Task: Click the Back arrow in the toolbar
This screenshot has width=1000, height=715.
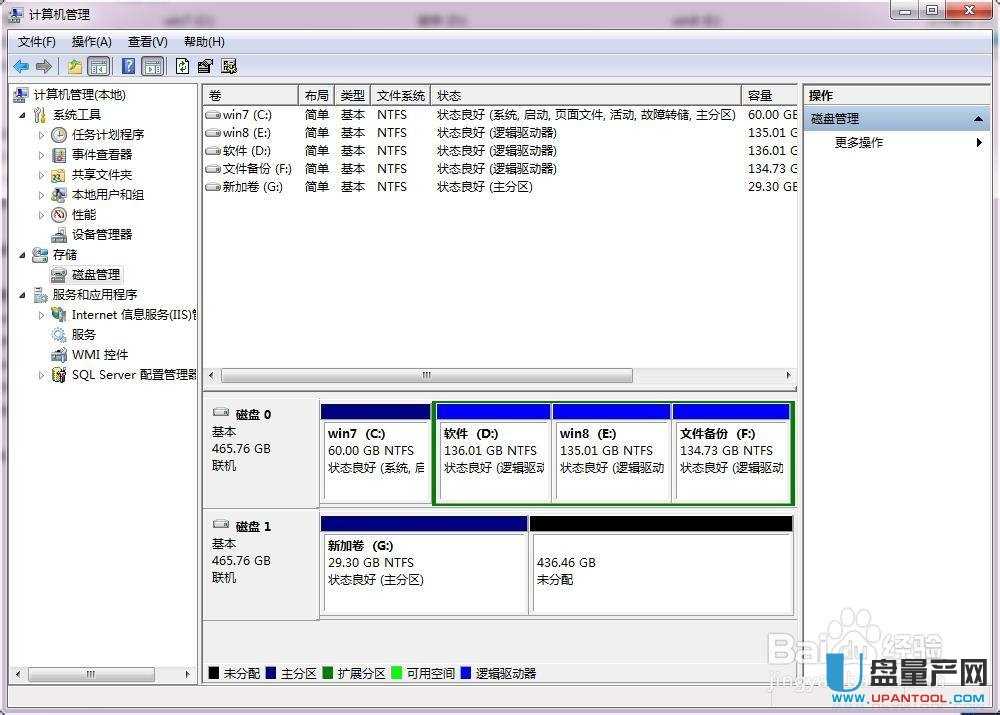Action: (21, 66)
